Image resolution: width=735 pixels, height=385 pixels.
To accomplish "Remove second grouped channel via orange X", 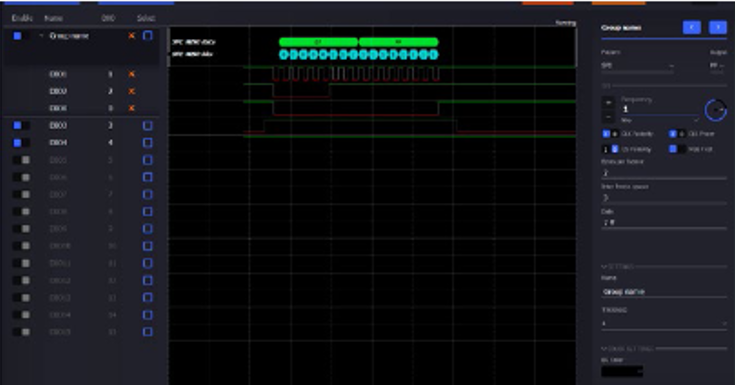I will [x=131, y=91].
